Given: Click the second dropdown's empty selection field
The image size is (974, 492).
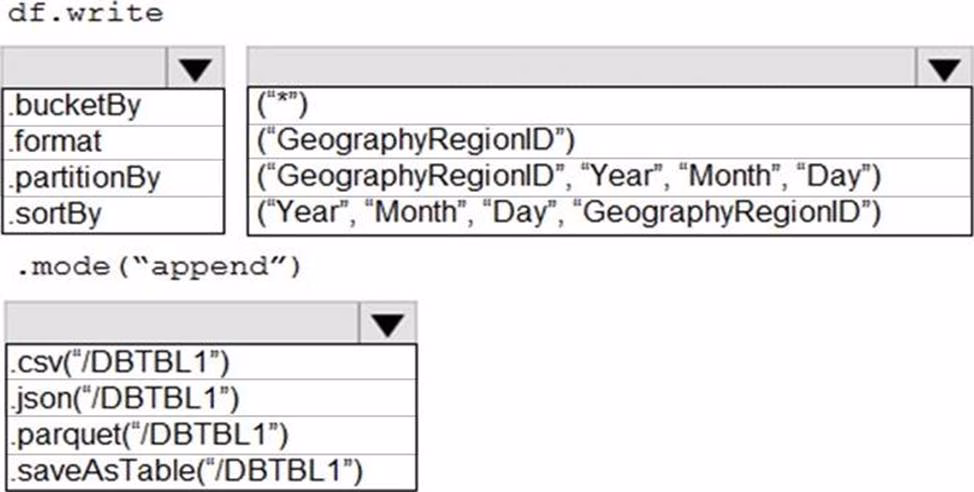Looking at the screenshot, I should point(580,68).
